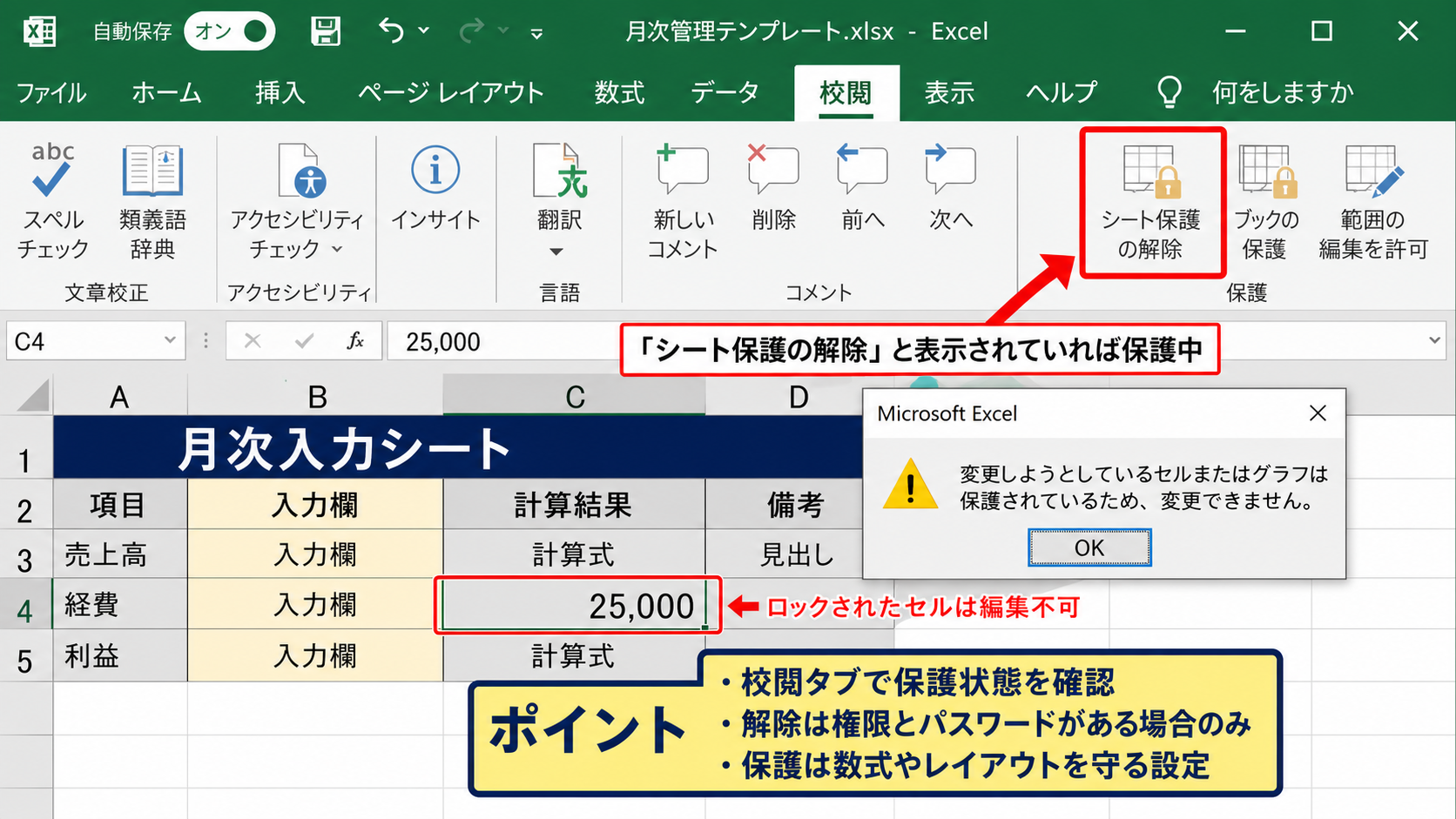Select column A header
The height and width of the screenshot is (819, 1456).
120,397
